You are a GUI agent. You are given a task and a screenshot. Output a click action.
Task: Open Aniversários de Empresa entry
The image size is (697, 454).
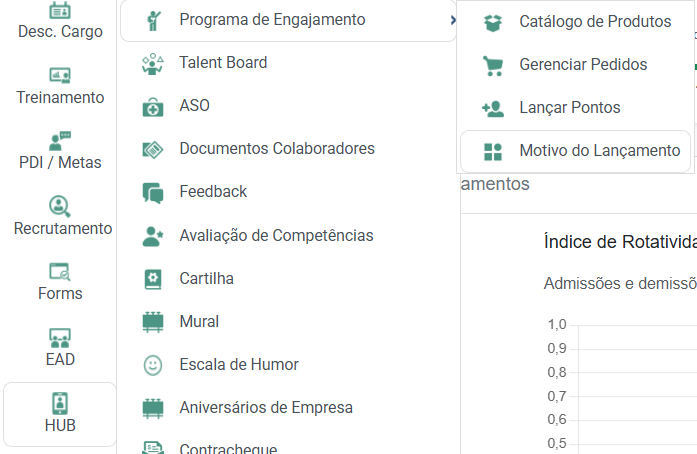pyautogui.click(x=265, y=408)
